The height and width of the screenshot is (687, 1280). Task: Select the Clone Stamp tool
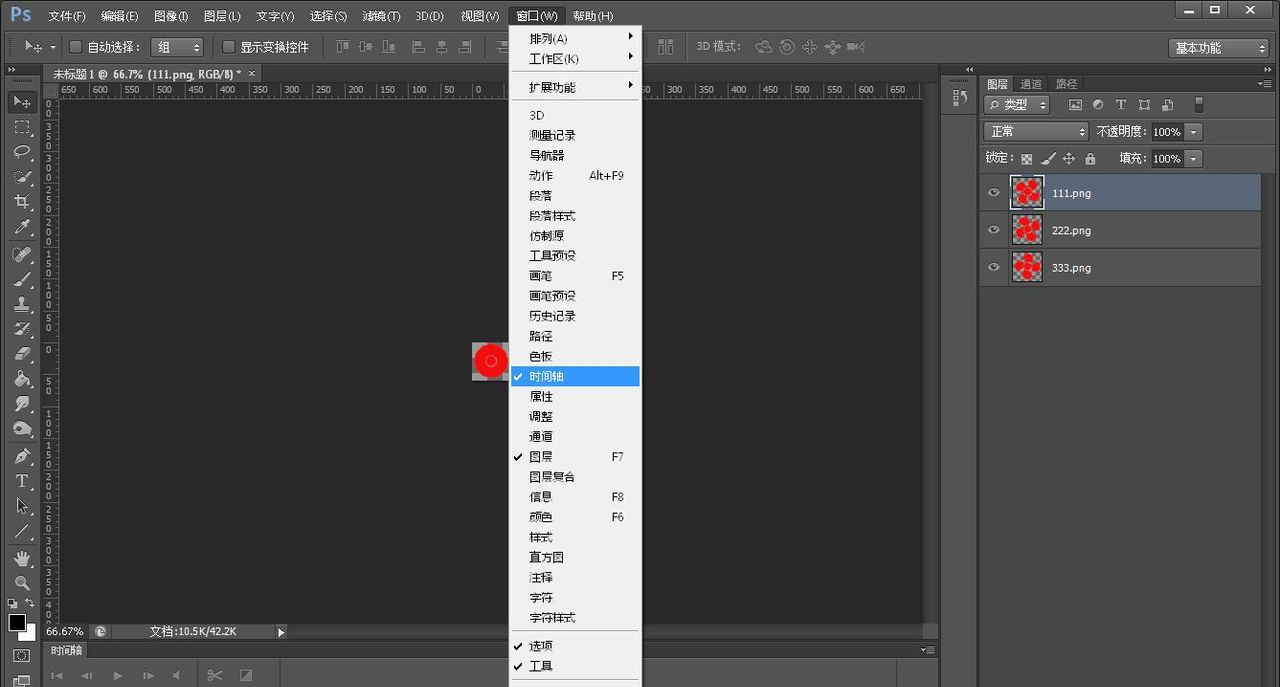(x=22, y=303)
